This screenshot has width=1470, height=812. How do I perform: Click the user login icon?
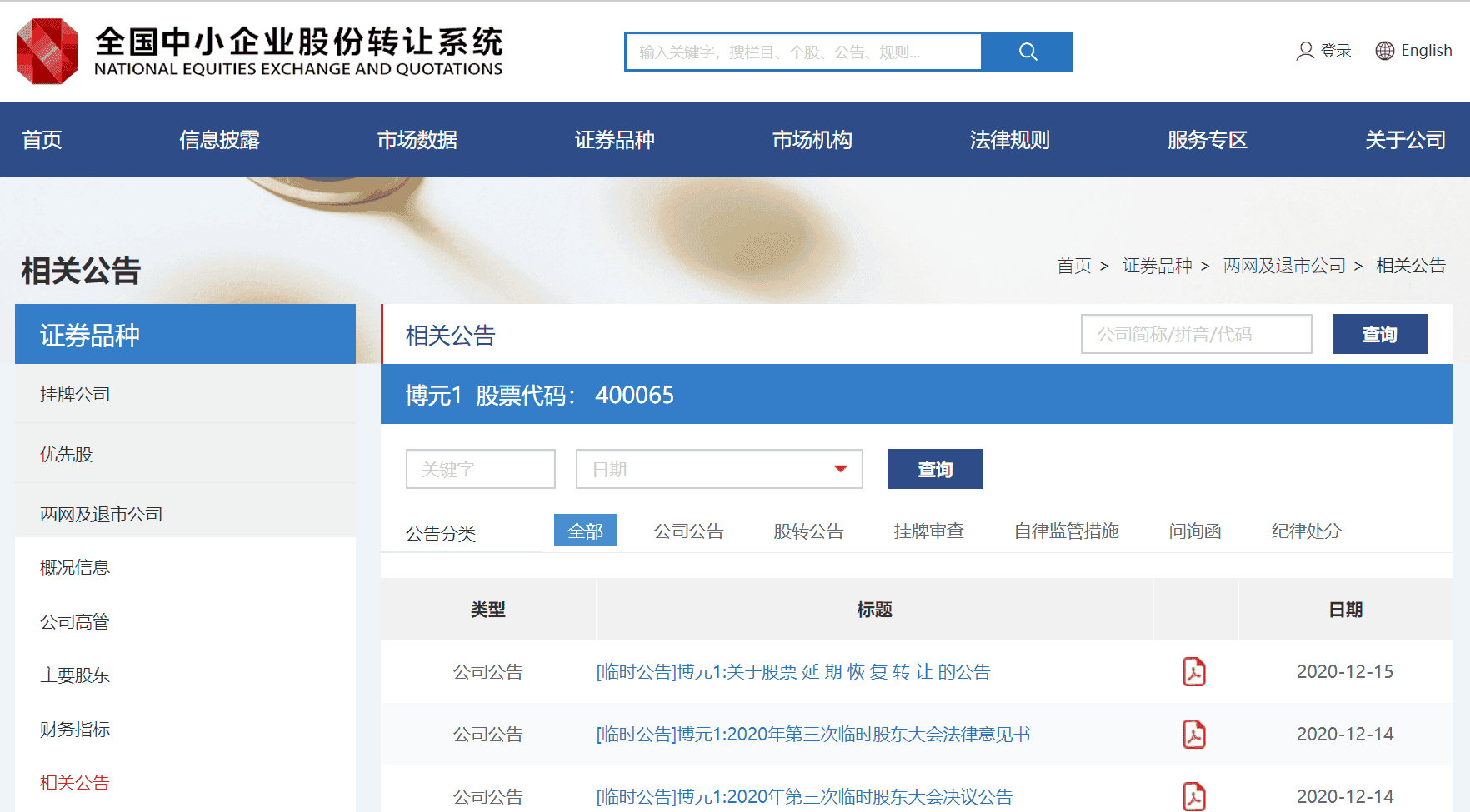(x=1304, y=51)
